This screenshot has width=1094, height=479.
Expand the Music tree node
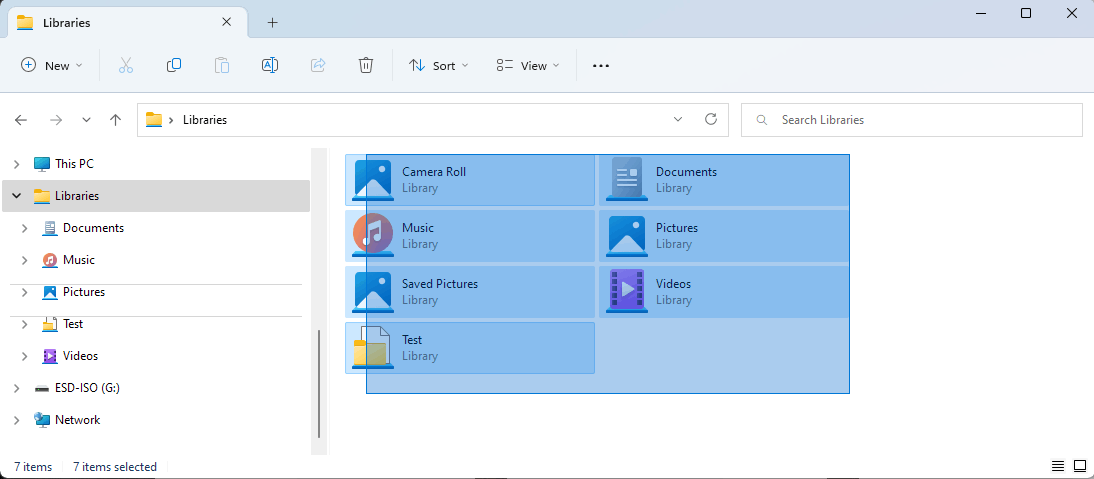[x=24, y=260]
